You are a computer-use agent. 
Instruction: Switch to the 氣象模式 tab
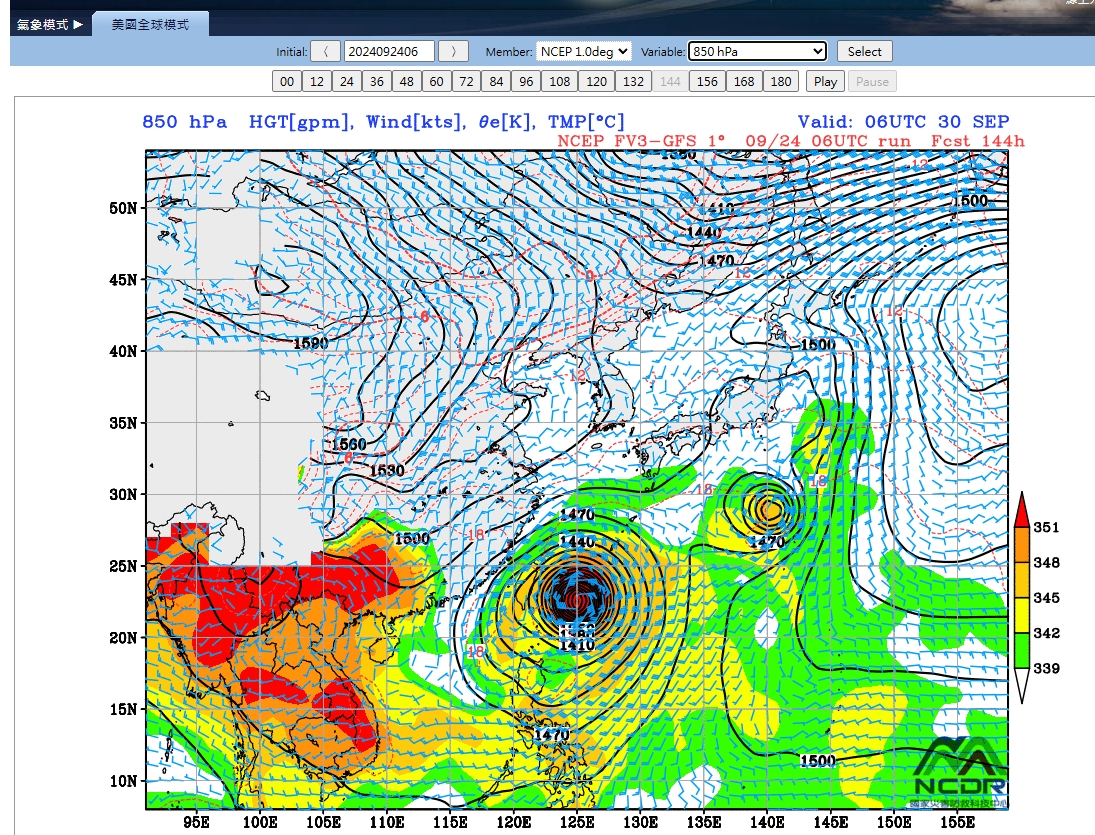[50, 24]
